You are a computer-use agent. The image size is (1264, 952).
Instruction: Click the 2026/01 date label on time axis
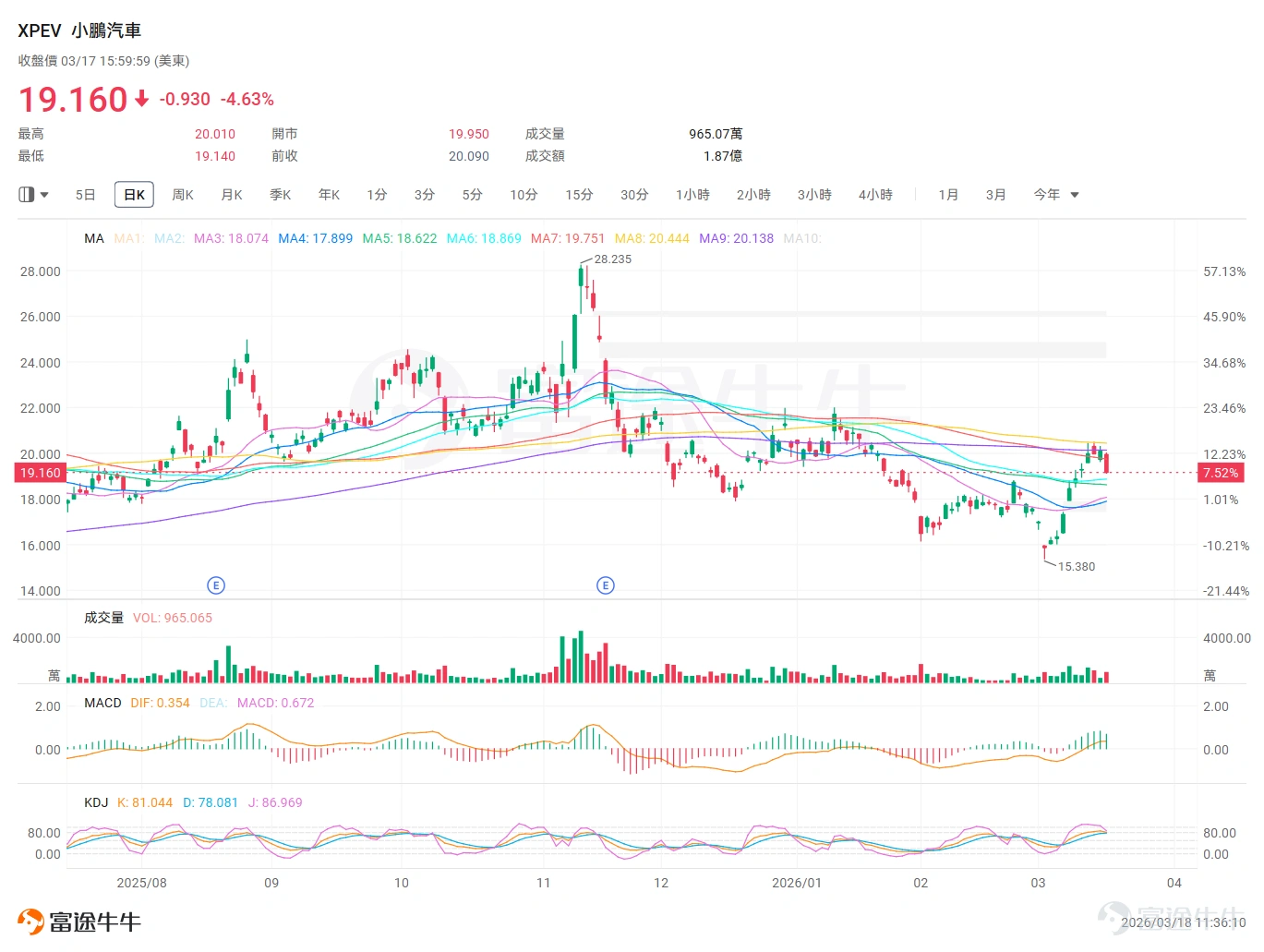click(x=797, y=883)
